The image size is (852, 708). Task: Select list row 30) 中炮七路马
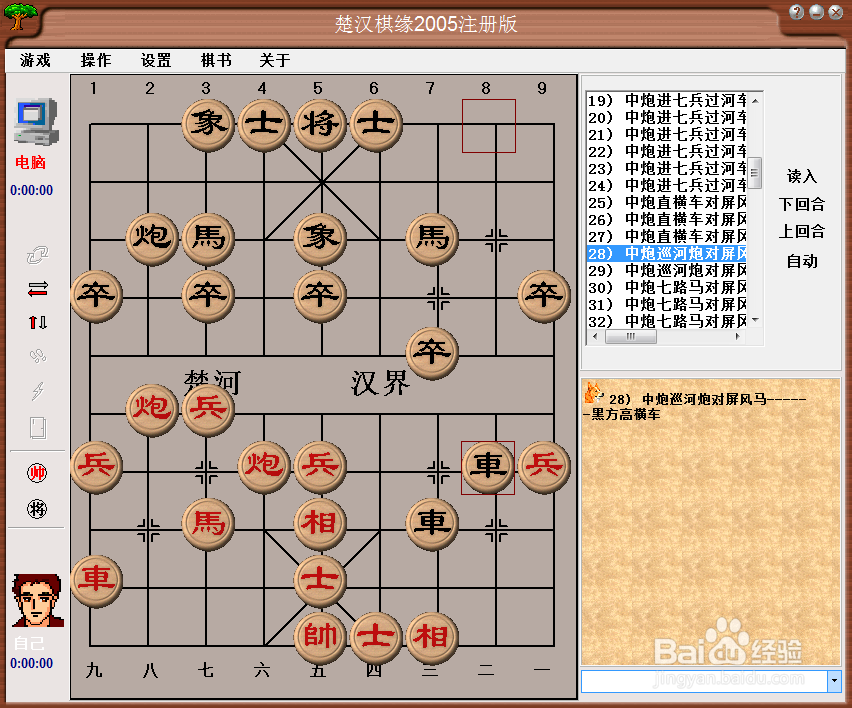(x=667, y=287)
